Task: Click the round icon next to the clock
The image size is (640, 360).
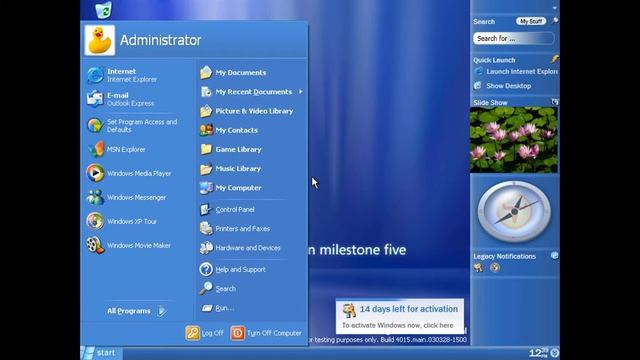Action: coord(554,353)
